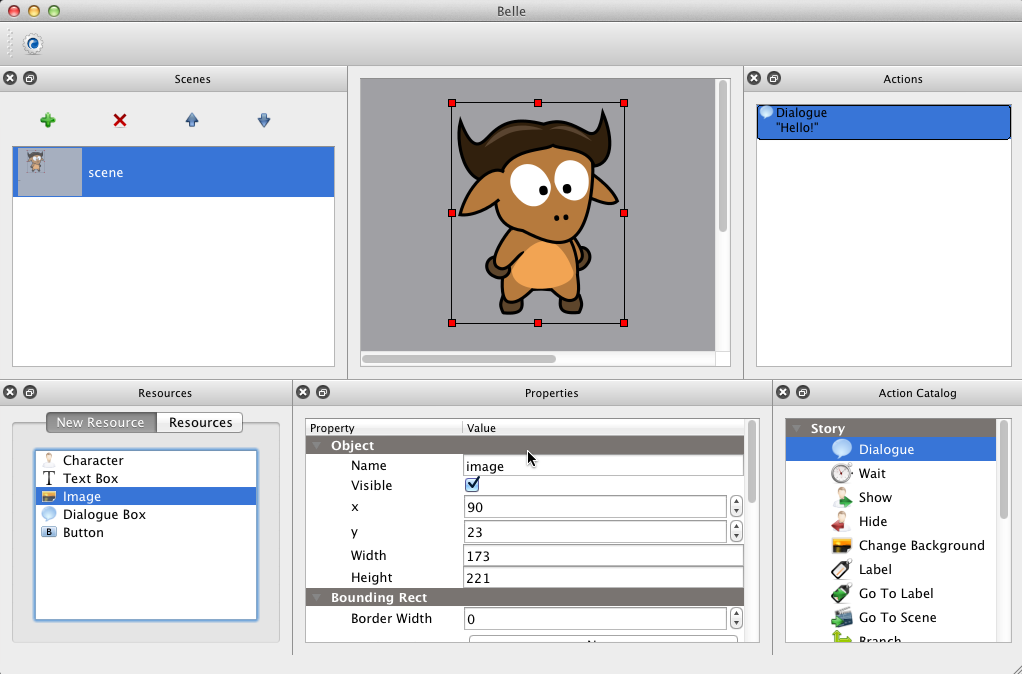
Task: Uncheck the Visible checkbox
Action: (x=473, y=485)
